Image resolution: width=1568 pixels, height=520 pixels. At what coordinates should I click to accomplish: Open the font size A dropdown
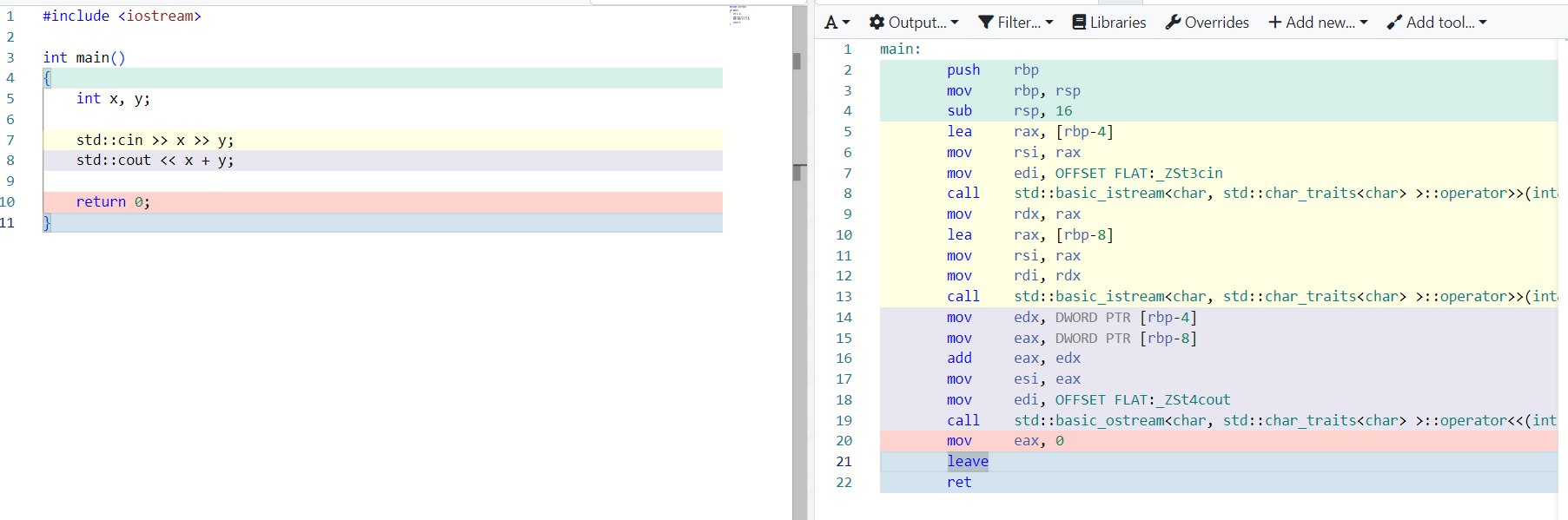(x=837, y=23)
